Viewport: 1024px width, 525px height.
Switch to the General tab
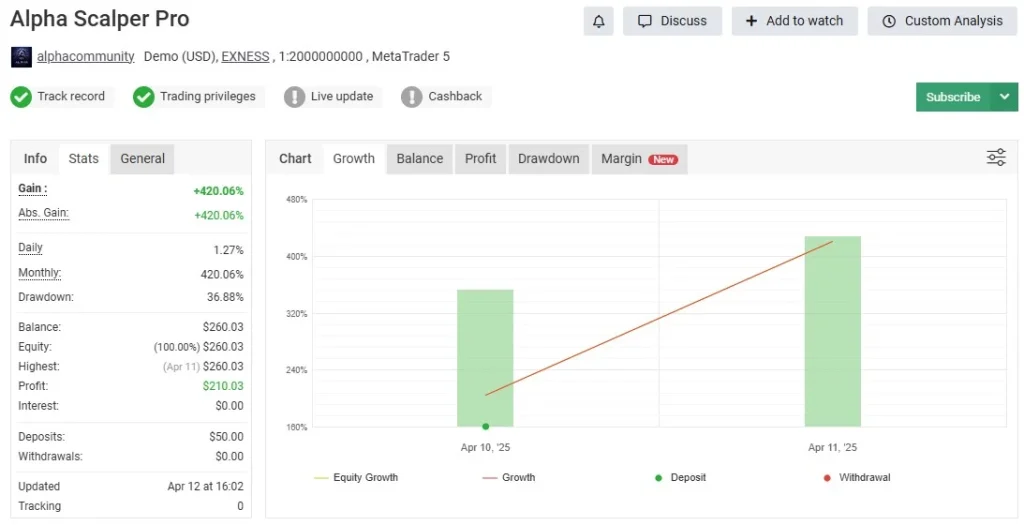[142, 159]
